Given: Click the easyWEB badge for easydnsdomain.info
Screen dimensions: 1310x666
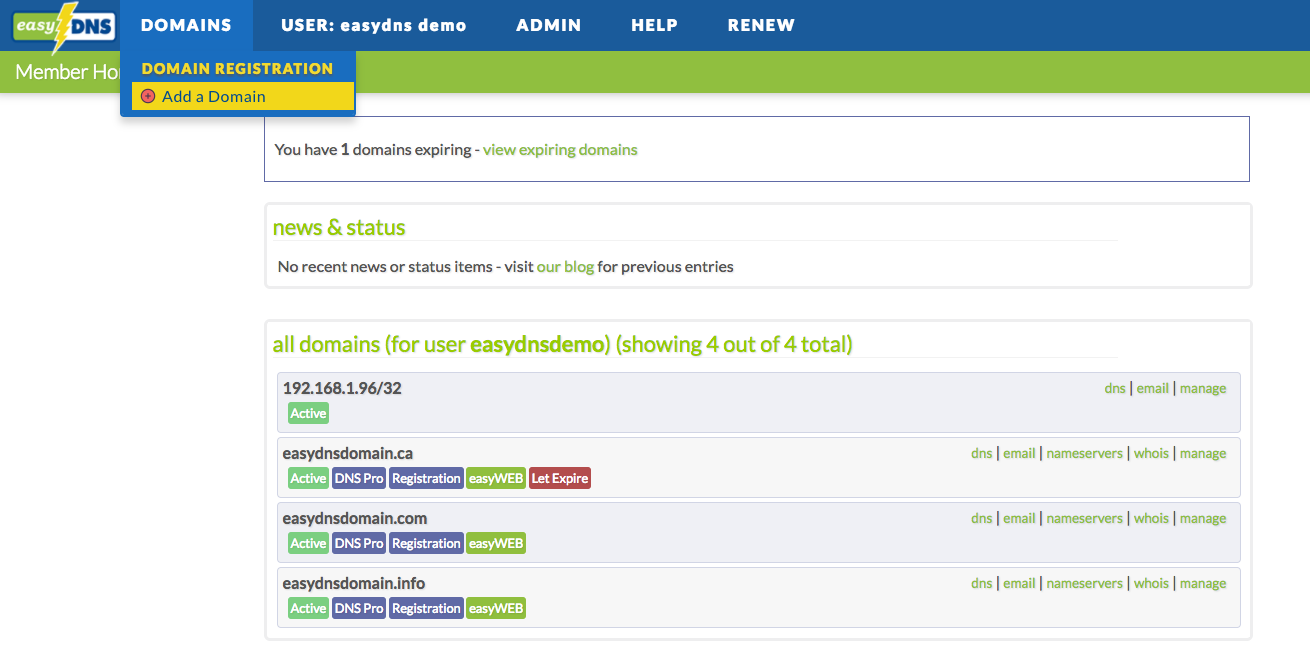Looking at the screenshot, I should [x=496, y=609].
